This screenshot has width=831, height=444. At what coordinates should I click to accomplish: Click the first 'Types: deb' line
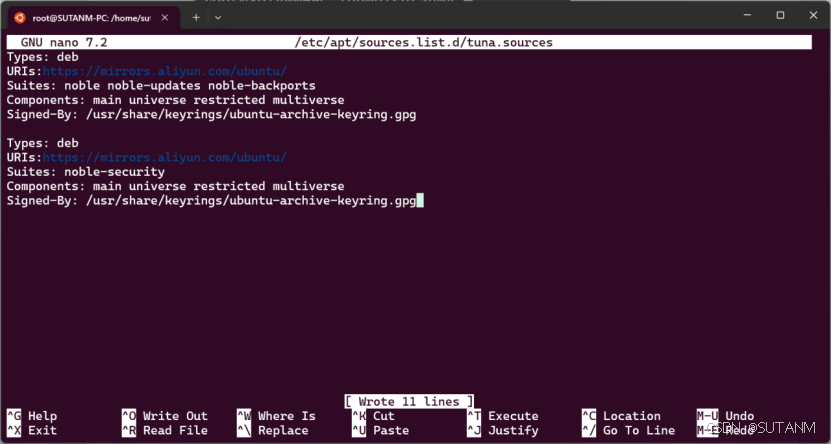point(42,57)
